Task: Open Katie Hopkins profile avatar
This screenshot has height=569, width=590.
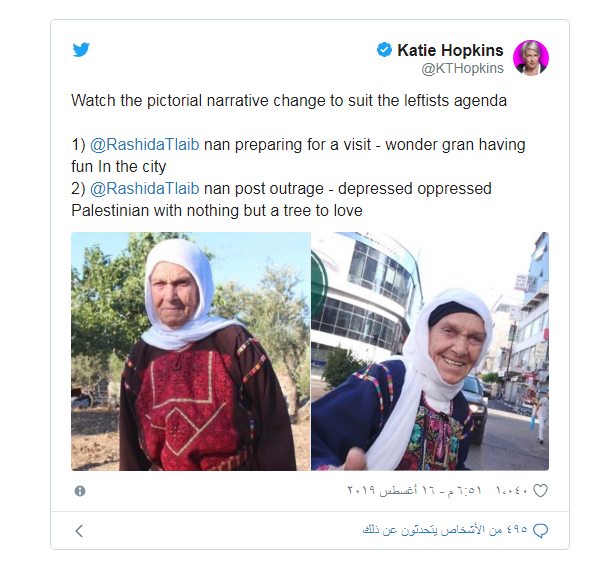Action: pyautogui.click(x=531, y=58)
